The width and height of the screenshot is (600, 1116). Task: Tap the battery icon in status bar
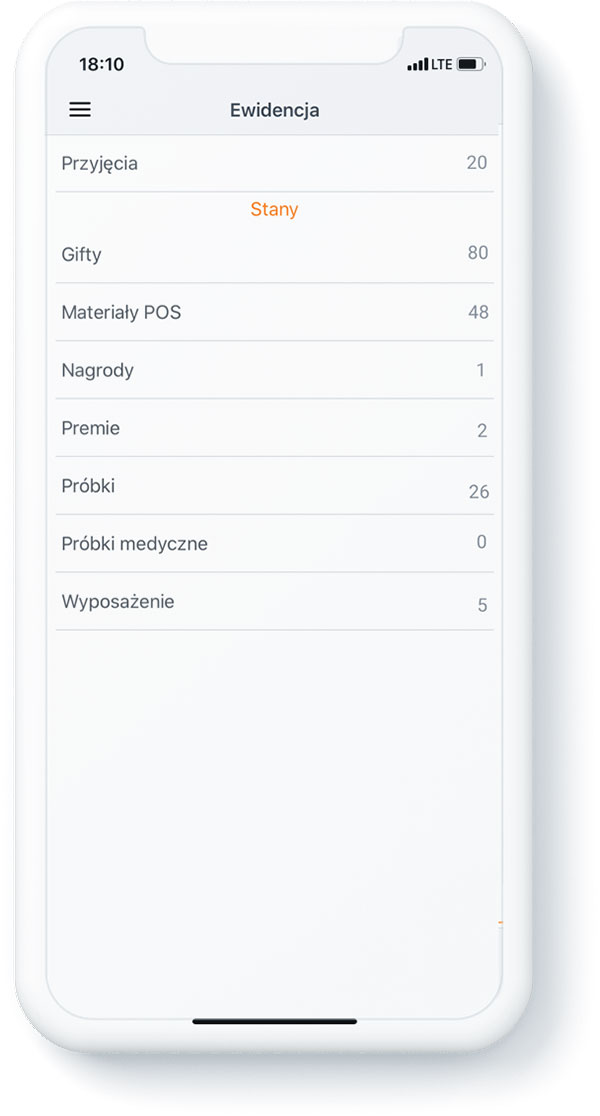coord(470,65)
